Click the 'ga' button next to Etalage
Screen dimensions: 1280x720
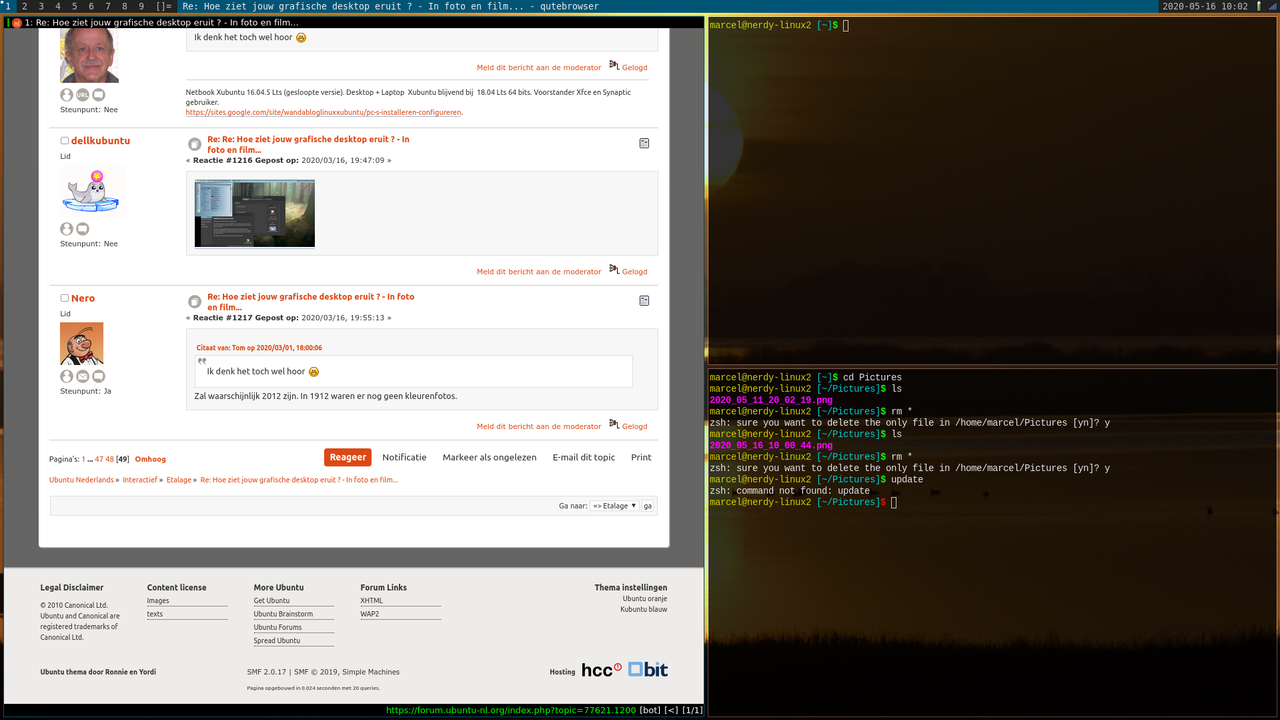click(648, 506)
